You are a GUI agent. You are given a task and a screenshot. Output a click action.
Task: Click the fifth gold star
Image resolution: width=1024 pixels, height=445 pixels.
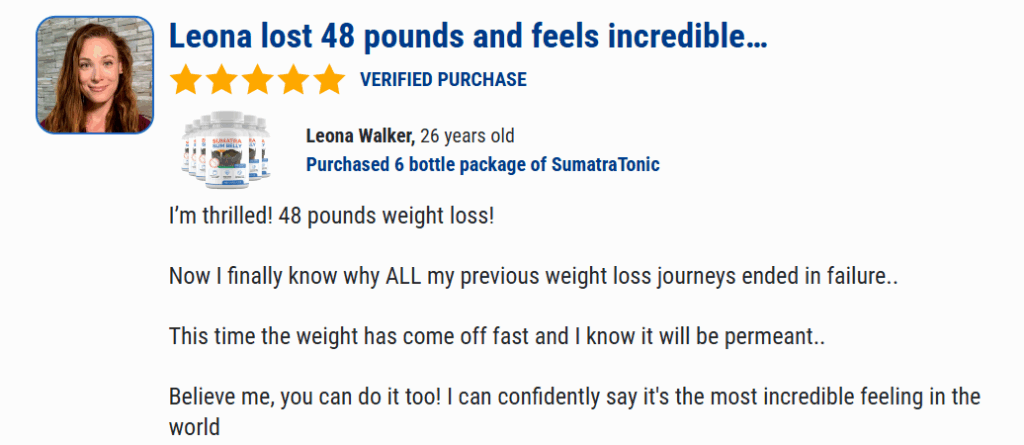328,80
